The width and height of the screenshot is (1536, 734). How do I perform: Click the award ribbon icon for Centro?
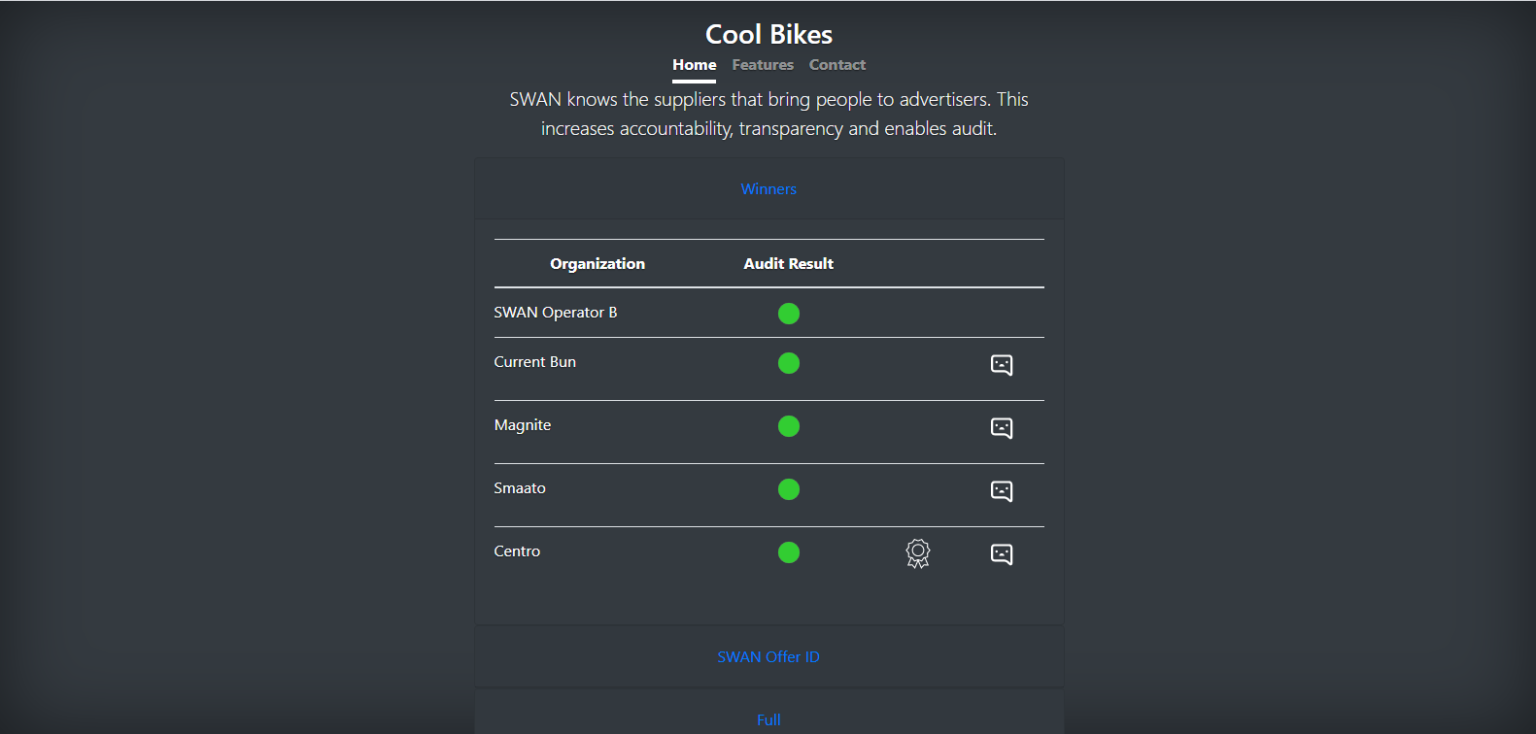[918, 554]
